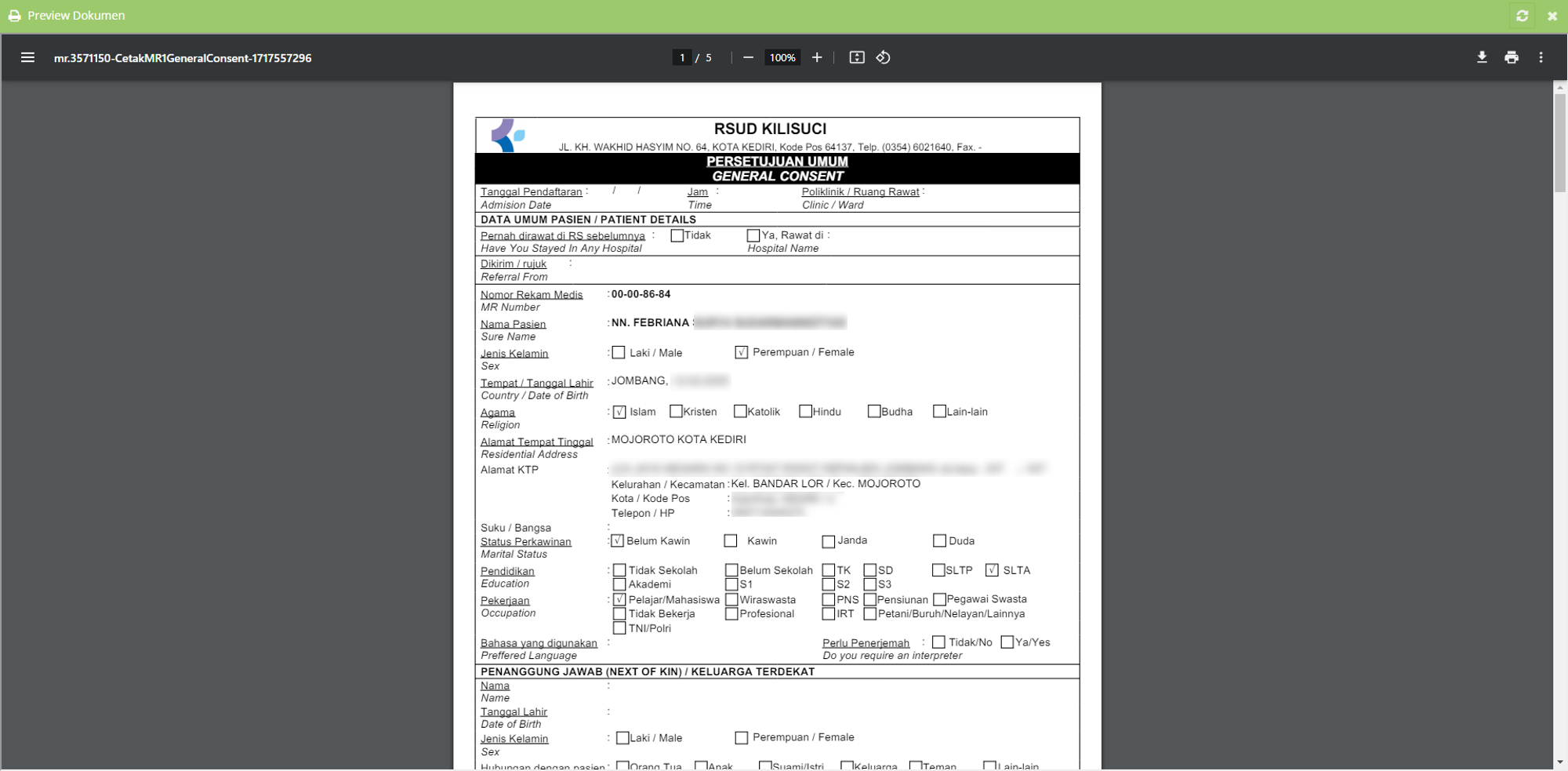Check the Tidak Sekolah education box
The image size is (1568, 771).
click(619, 570)
